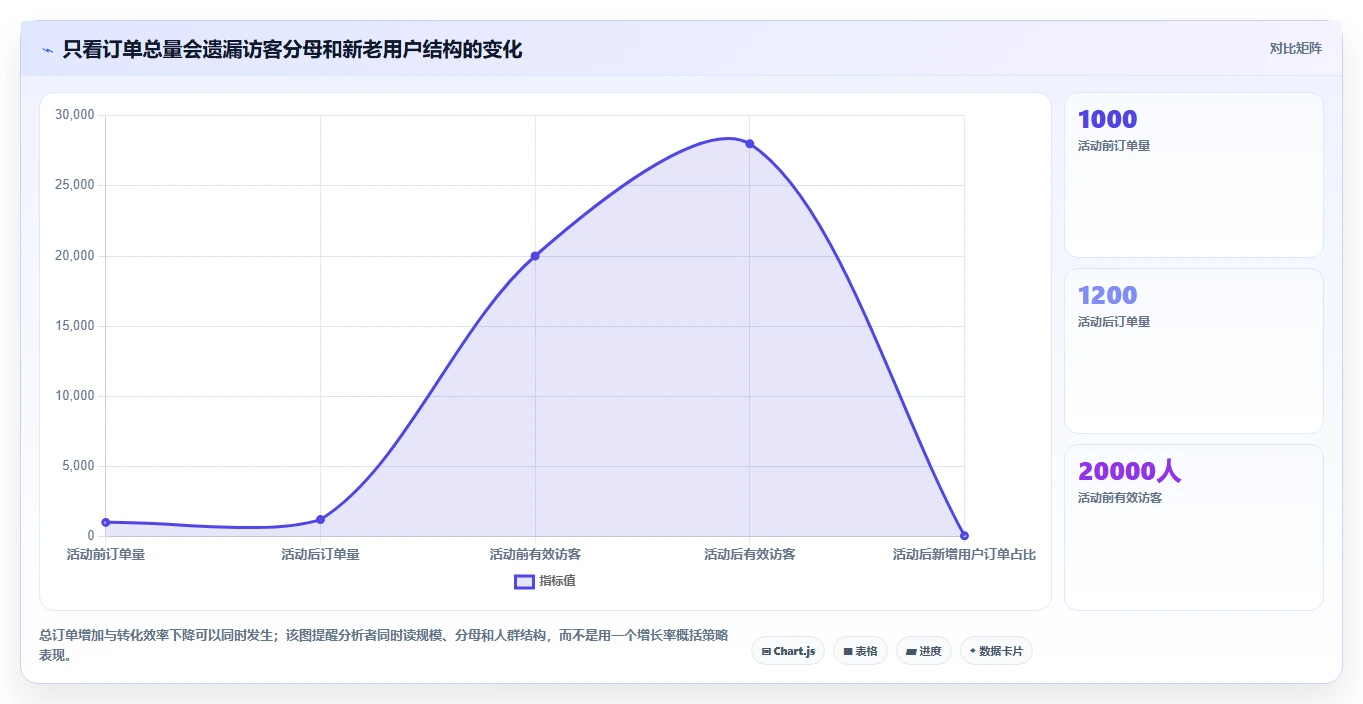Open the 1000 活动前订单量 card
Screen dimensions: 1363x704
[1194, 175]
